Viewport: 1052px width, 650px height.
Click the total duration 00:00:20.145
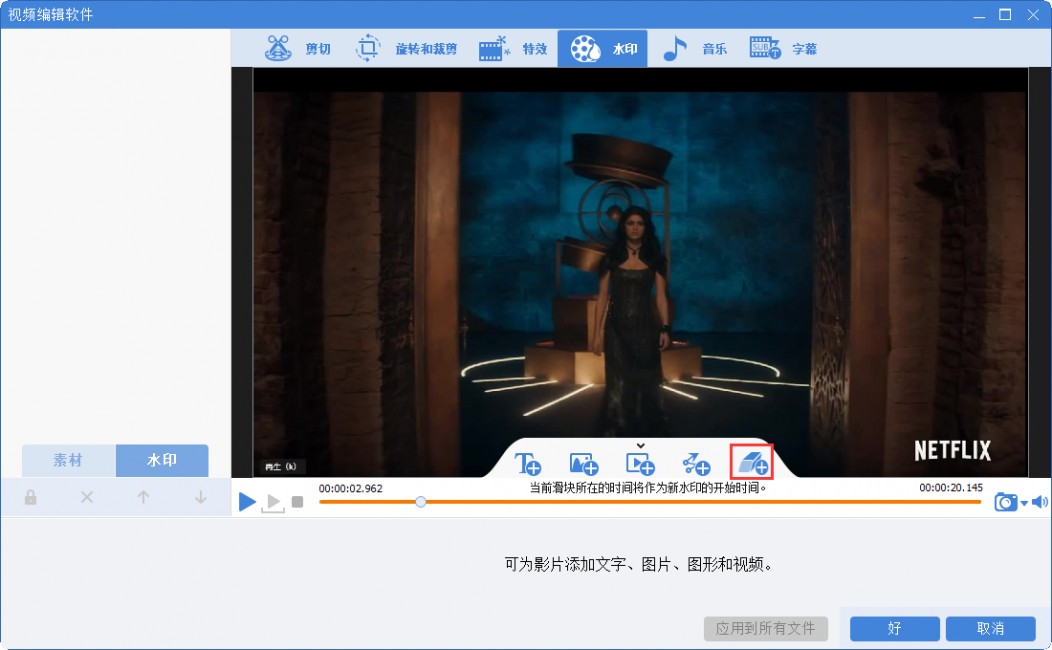pyautogui.click(x=951, y=488)
